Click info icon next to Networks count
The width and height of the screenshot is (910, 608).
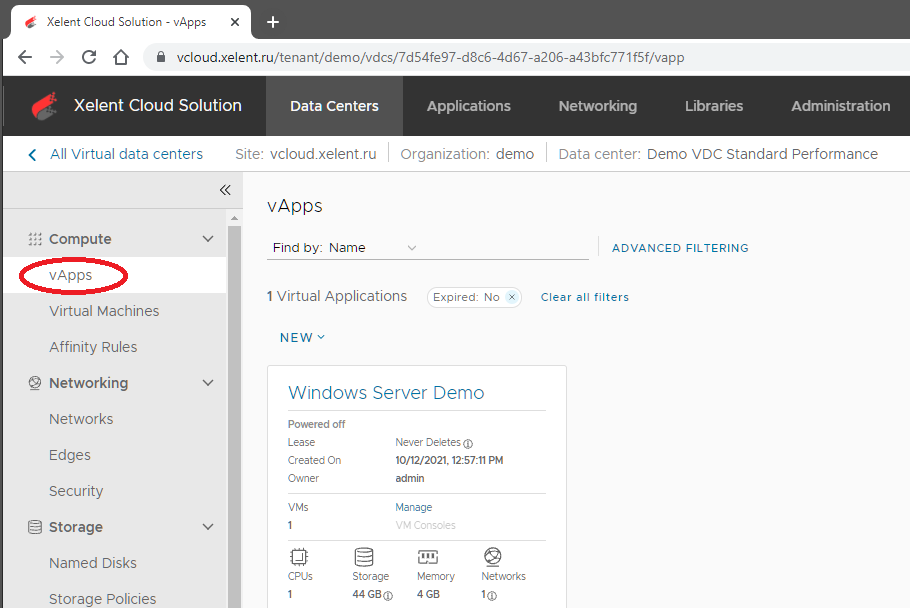coord(492,596)
